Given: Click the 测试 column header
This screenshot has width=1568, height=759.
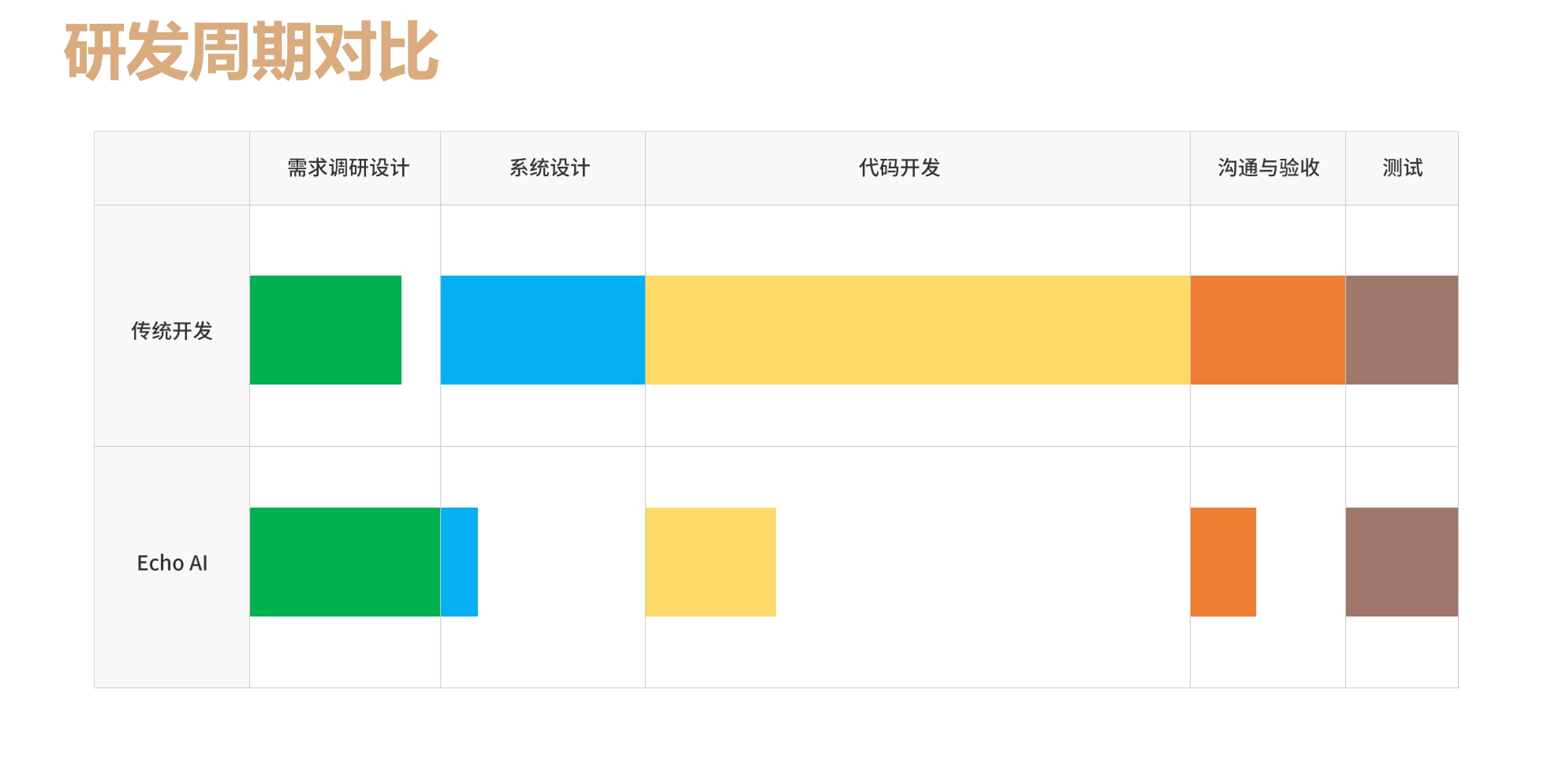Looking at the screenshot, I should pyautogui.click(x=1402, y=168).
